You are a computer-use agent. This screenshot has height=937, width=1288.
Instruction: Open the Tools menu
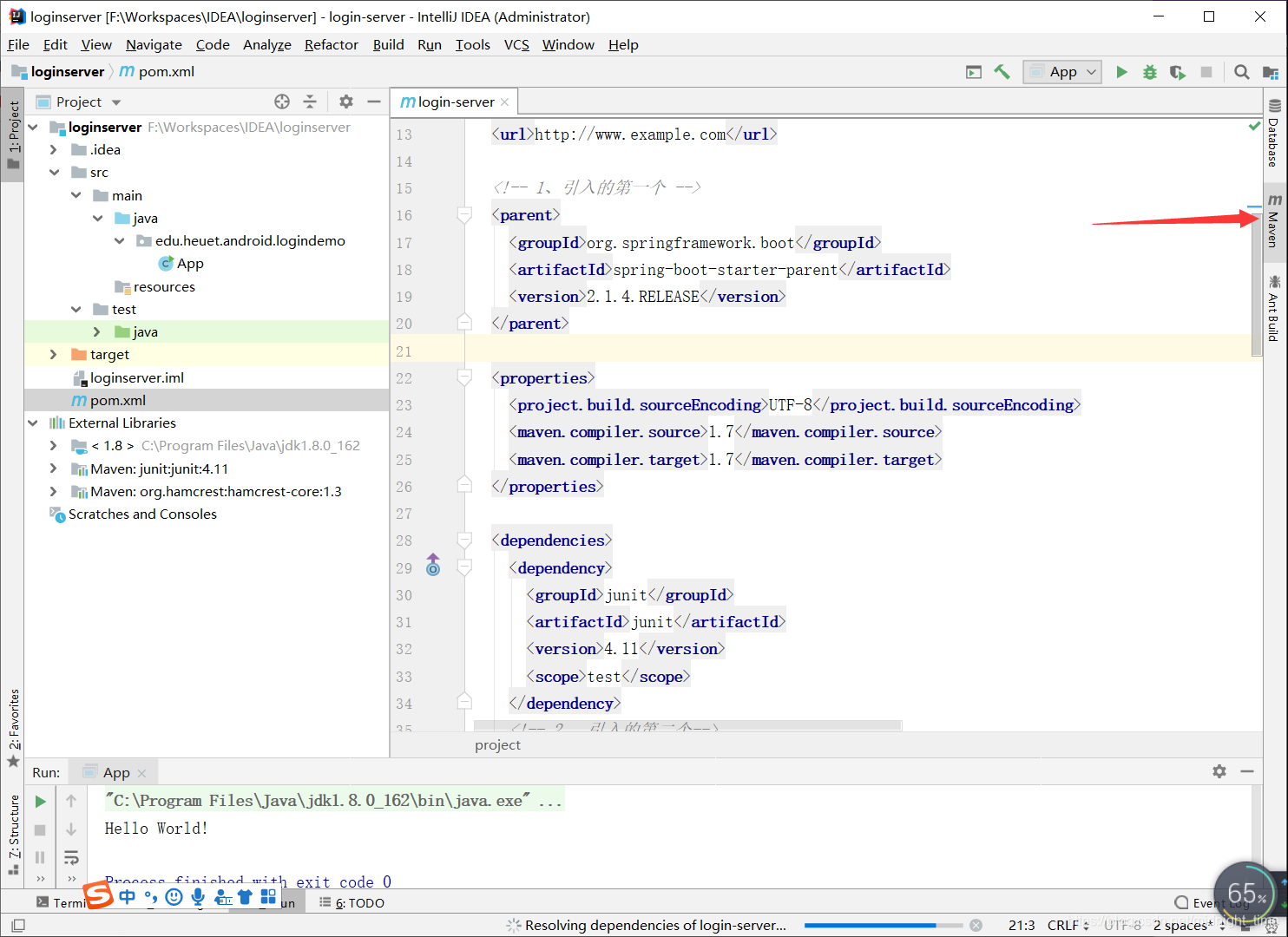[x=472, y=44]
